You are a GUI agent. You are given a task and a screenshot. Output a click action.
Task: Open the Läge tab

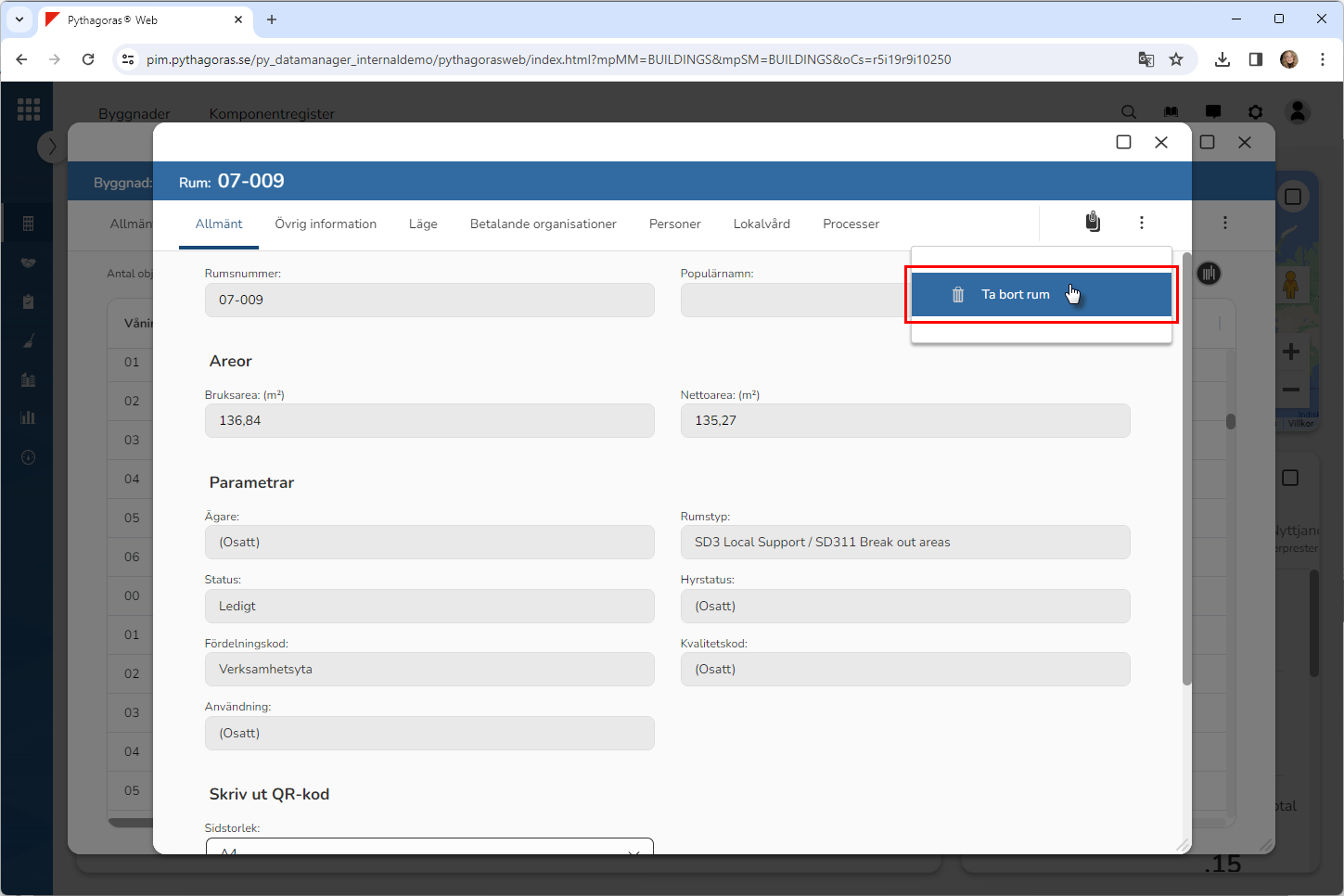pyautogui.click(x=423, y=224)
